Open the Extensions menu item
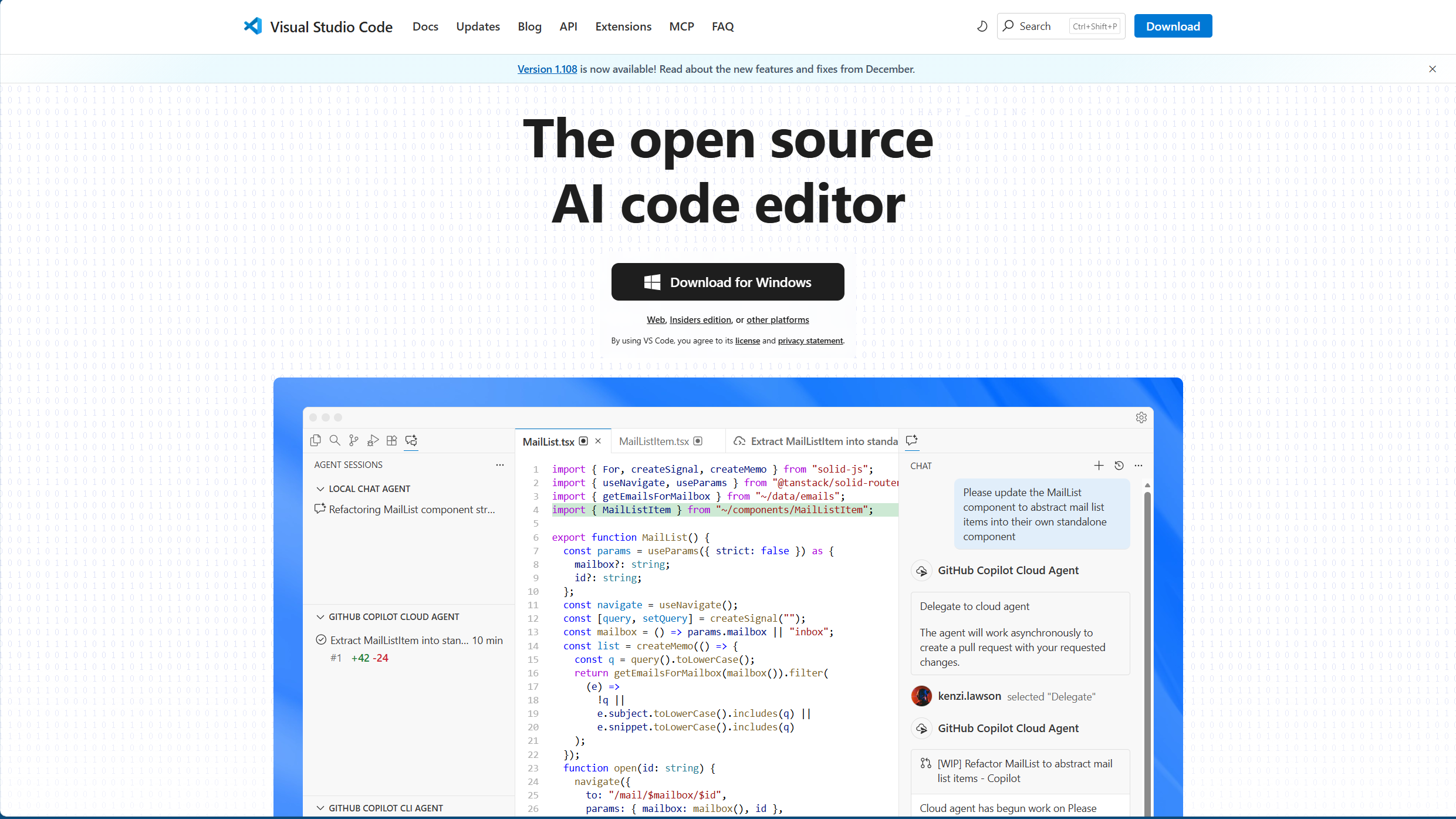 (623, 26)
